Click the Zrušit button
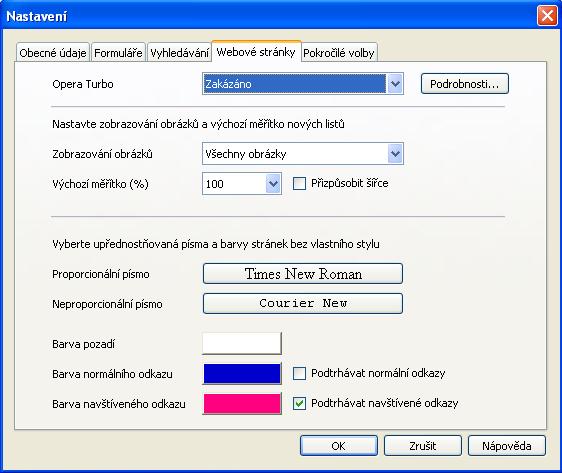The height and width of the screenshot is (473, 562). coord(423,446)
